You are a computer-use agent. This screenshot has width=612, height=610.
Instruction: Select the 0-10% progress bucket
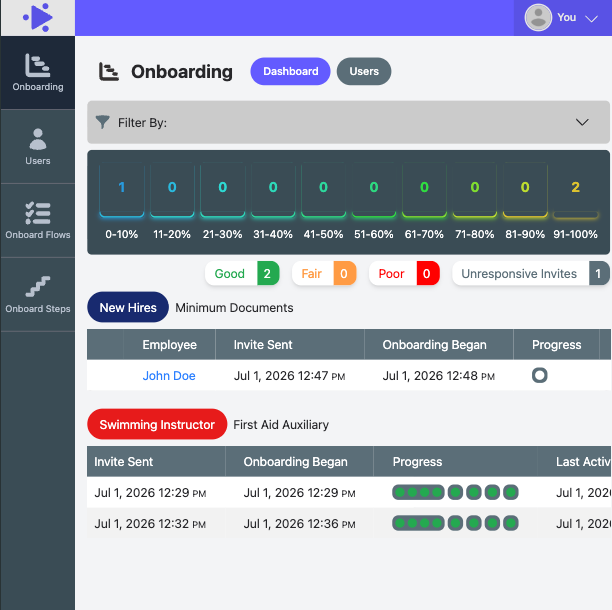(x=122, y=202)
